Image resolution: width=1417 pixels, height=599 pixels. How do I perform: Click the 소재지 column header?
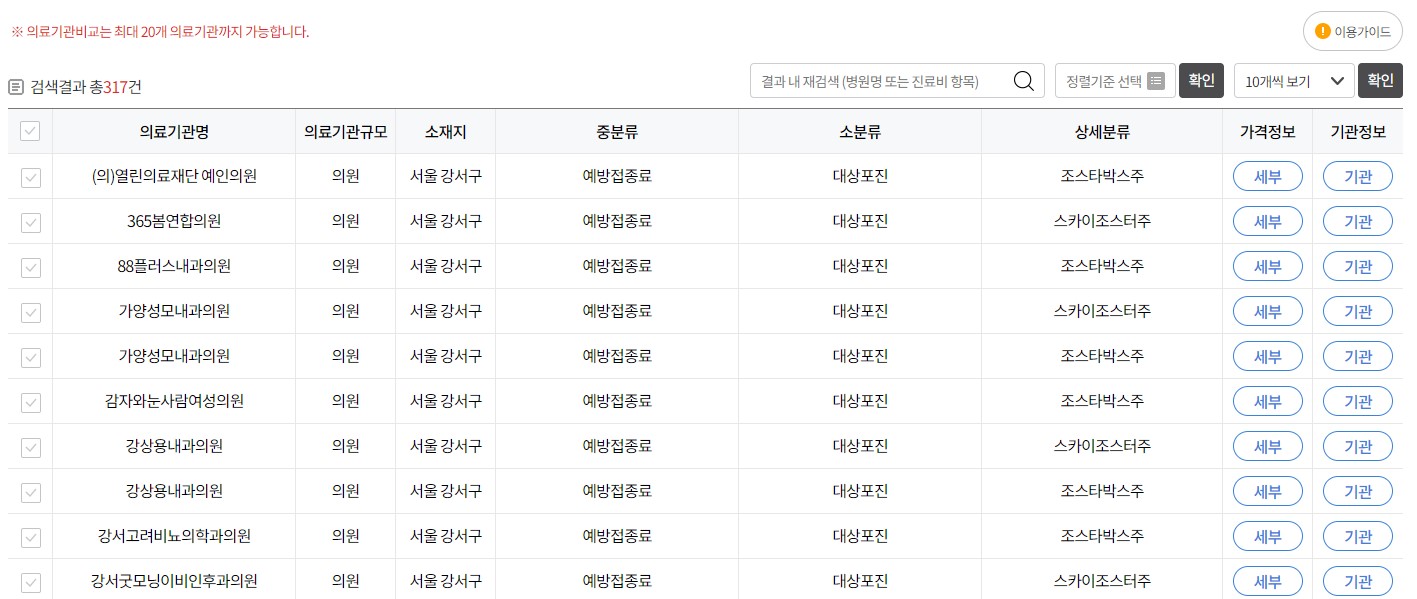click(x=445, y=132)
